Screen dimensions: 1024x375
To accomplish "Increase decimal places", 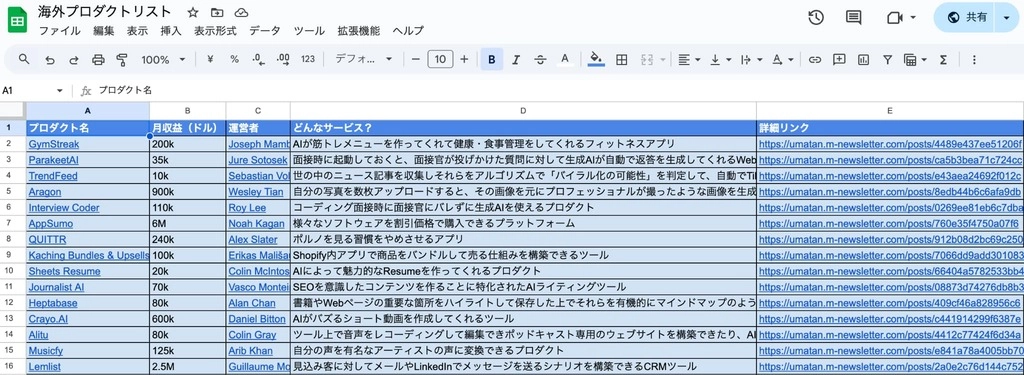I will (x=283, y=59).
